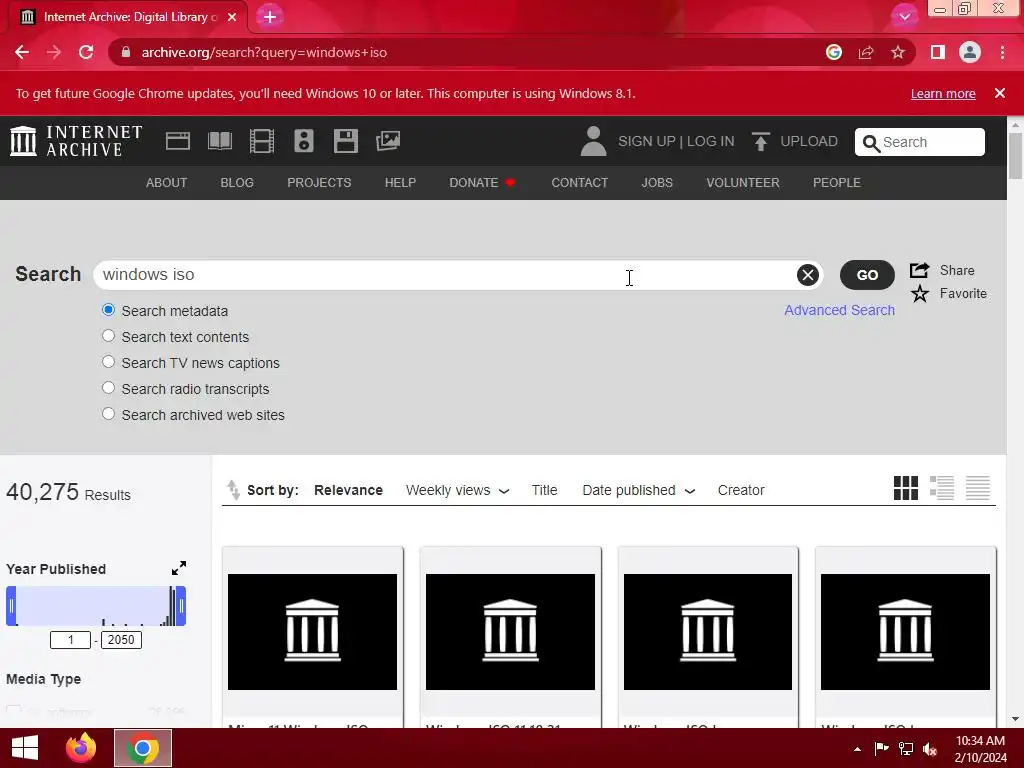Open Chrome three-dot menu

pyautogui.click(x=1002, y=52)
